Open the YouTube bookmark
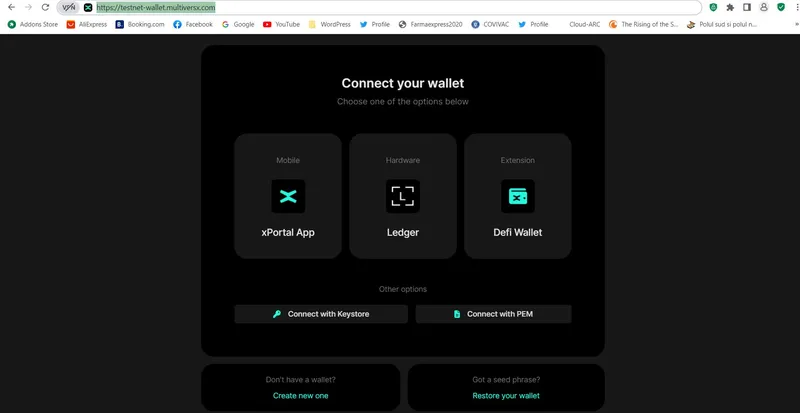 point(281,24)
